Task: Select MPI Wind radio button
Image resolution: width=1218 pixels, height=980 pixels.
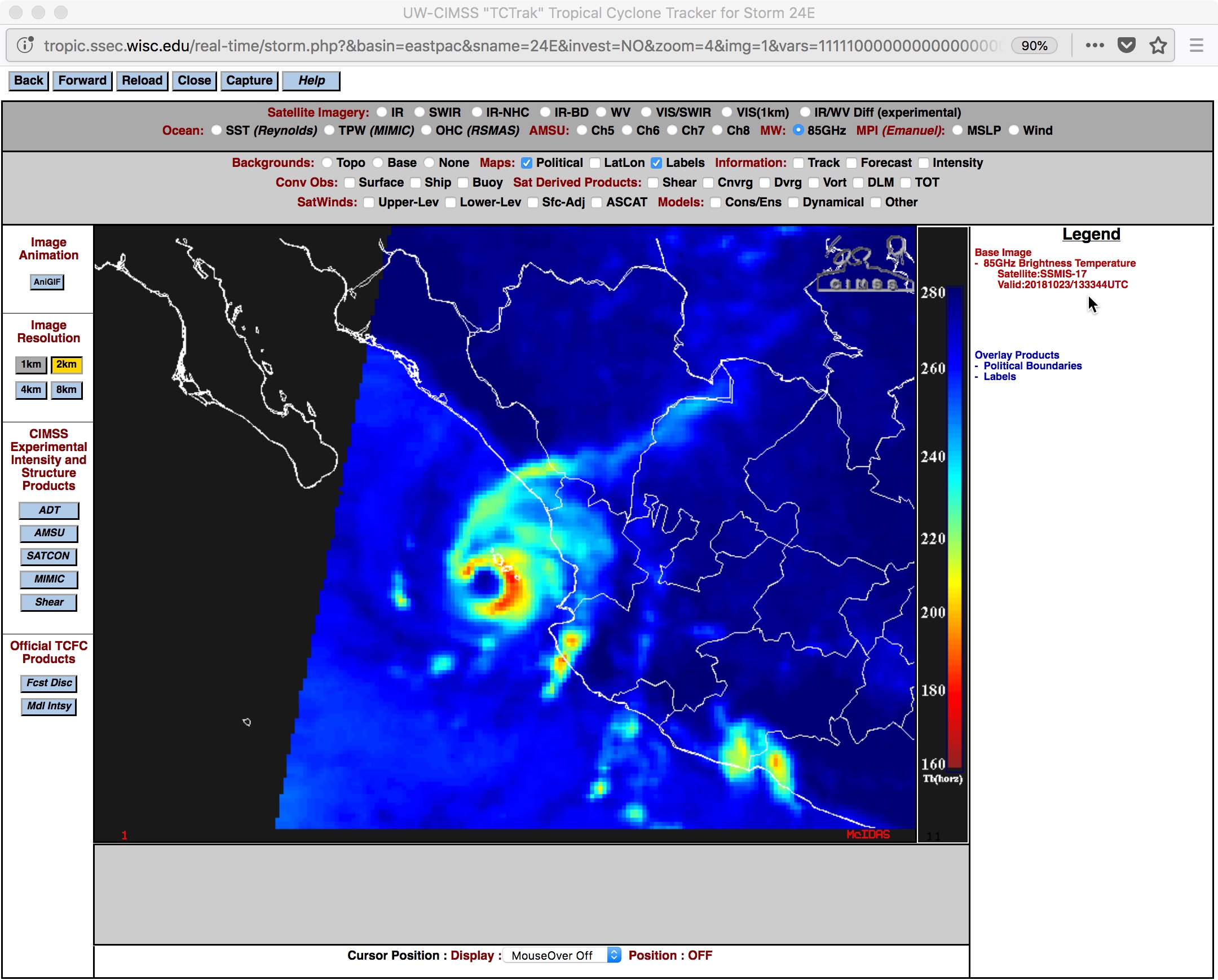Action: click(1014, 130)
